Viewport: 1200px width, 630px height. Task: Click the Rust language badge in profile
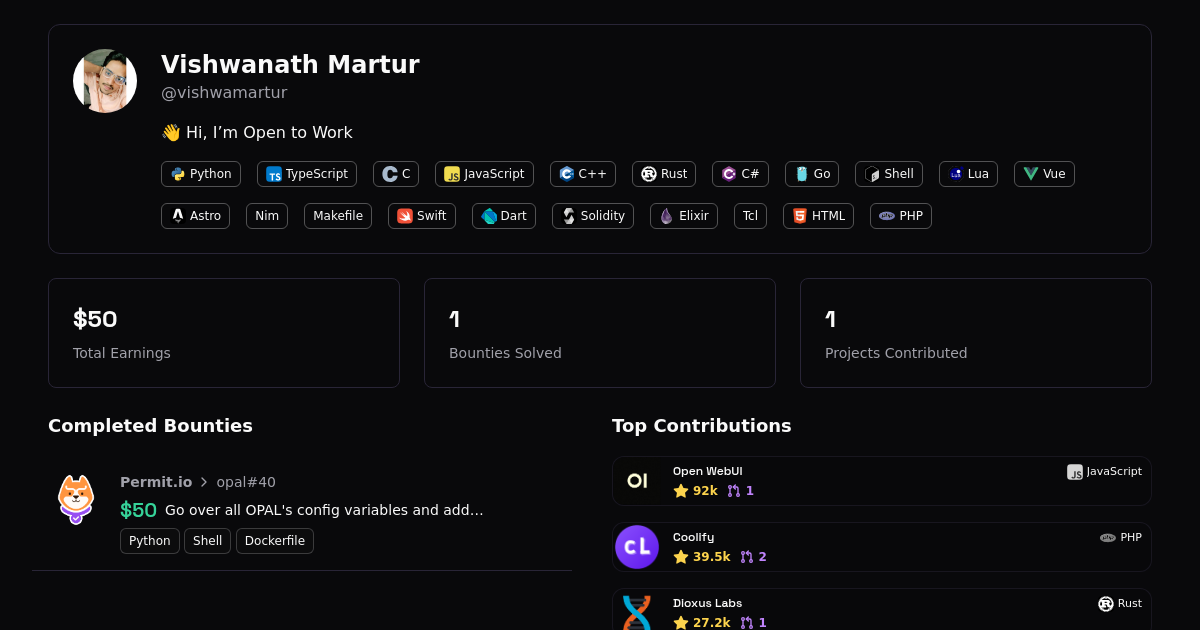point(663,174)
